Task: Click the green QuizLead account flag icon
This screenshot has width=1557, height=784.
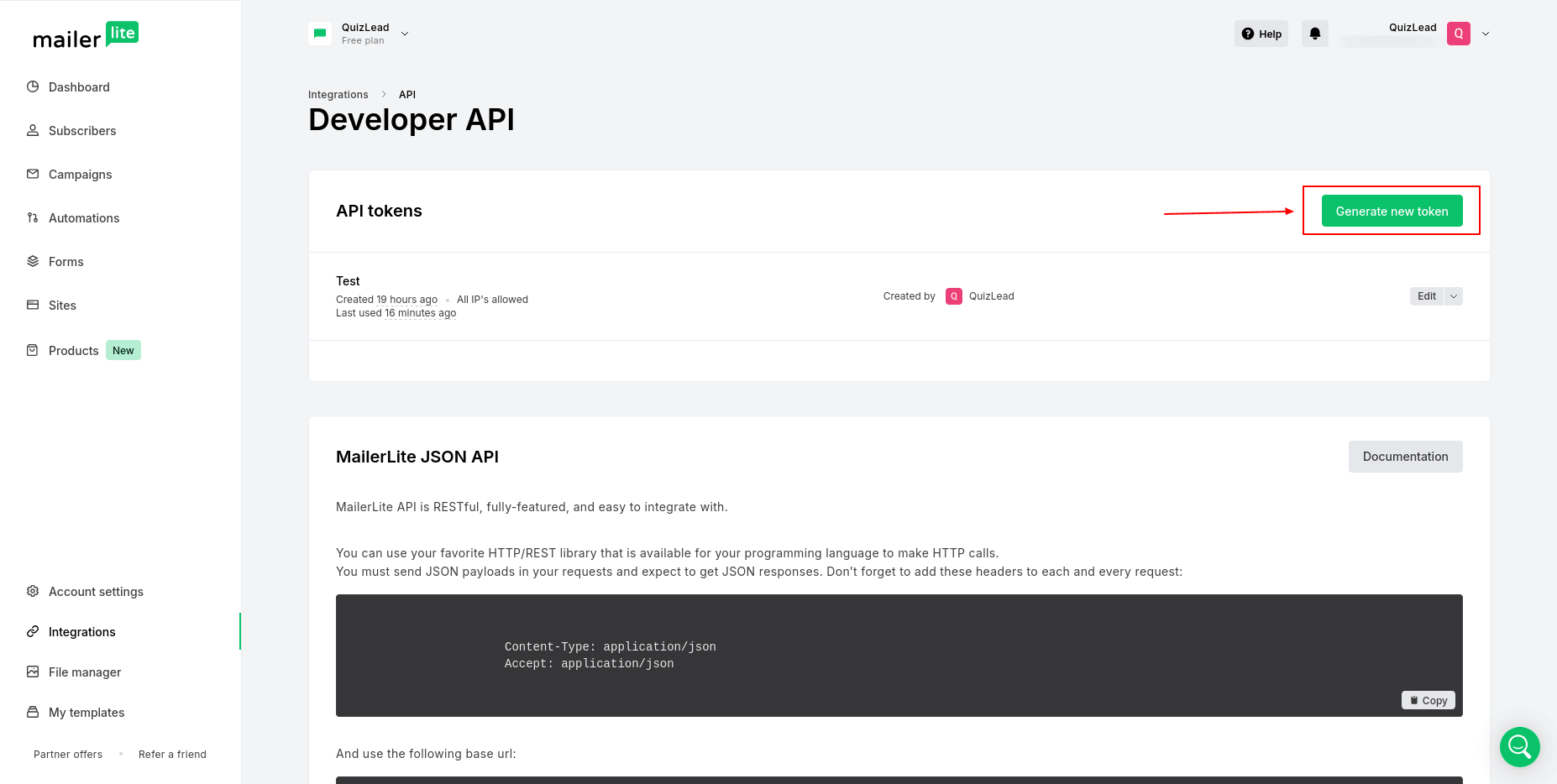Action: click(320, 34)
